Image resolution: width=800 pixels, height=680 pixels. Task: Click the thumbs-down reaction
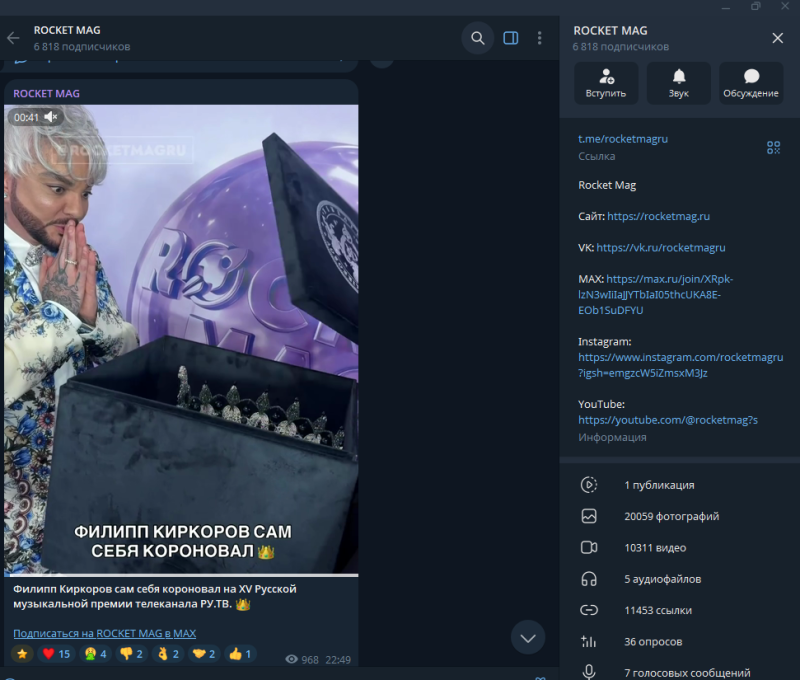[x=131, y=654]
